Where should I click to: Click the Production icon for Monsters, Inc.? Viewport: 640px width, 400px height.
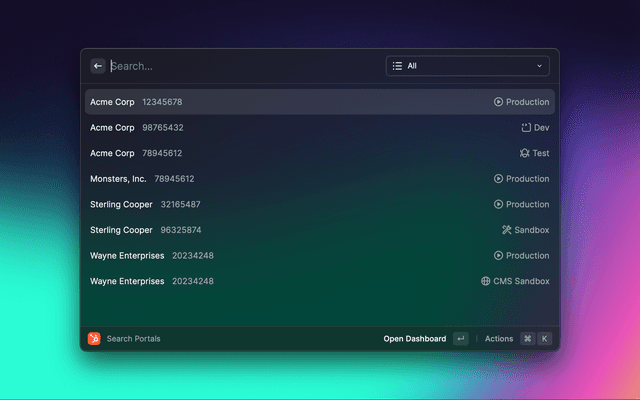click(x=498, y=179)
